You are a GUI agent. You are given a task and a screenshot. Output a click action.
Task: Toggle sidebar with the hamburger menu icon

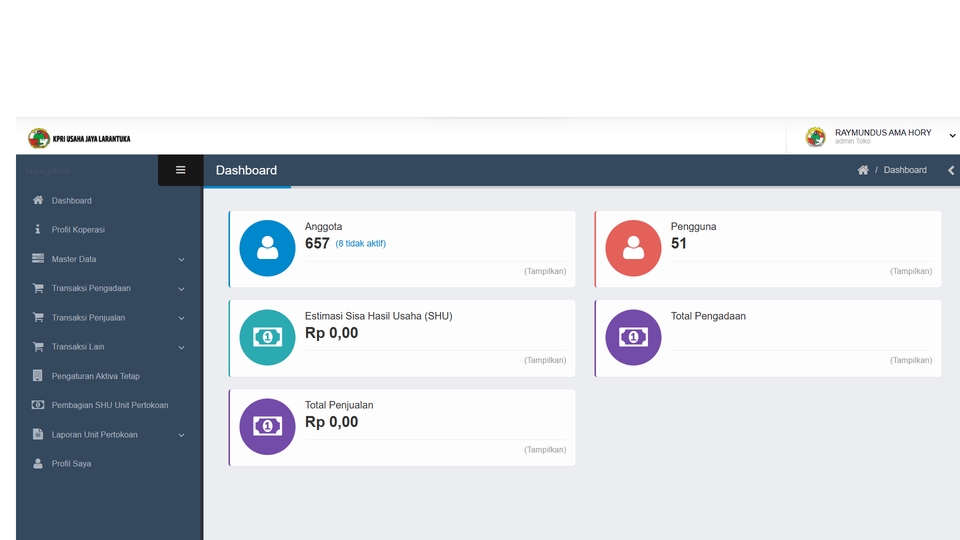181,170
